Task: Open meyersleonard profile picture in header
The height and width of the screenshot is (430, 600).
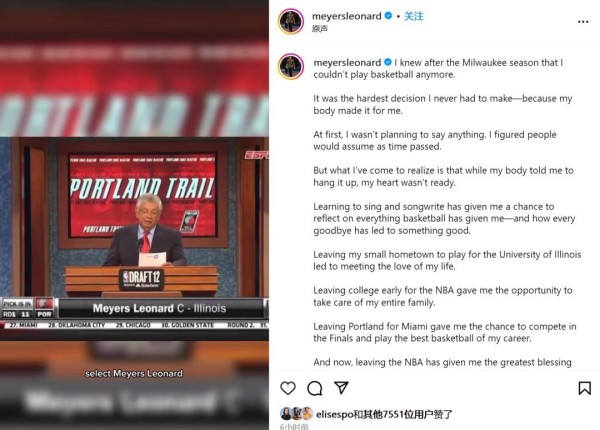Action: click(291, 21)
